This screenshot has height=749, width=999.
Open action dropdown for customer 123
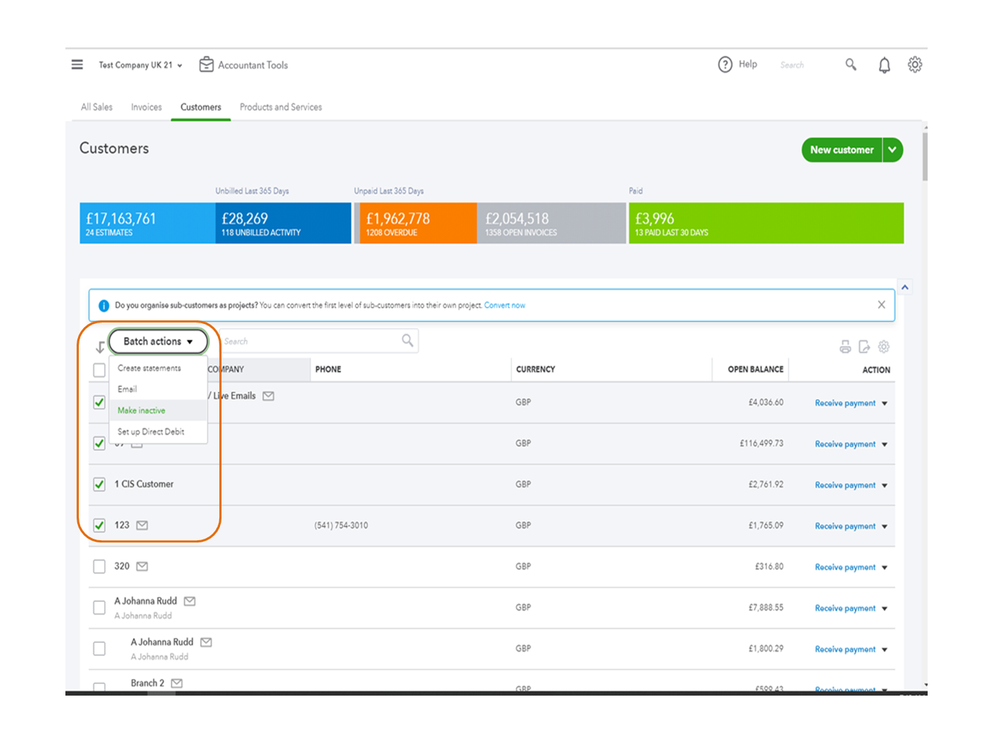[x=885, y=526]
